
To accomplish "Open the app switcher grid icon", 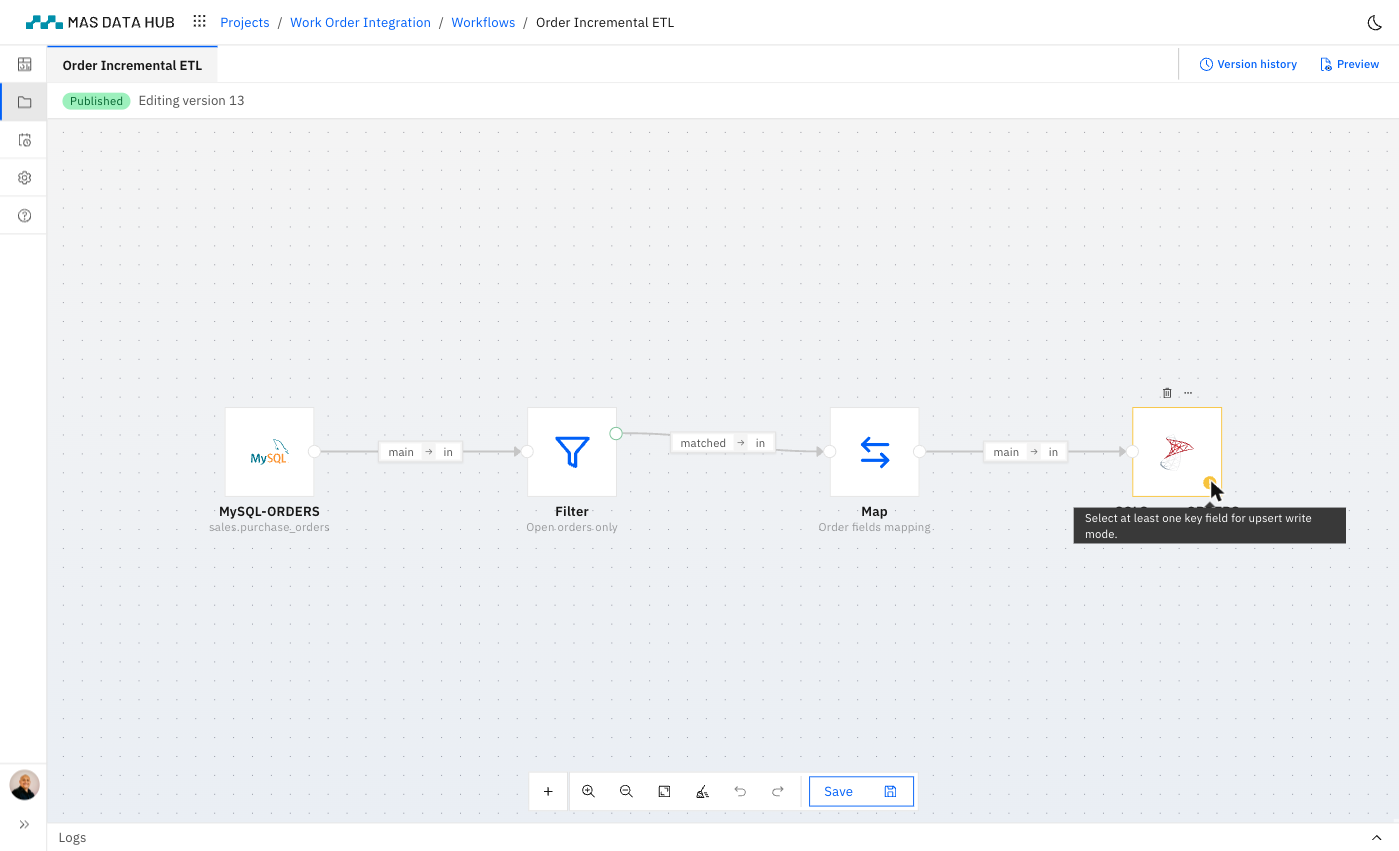I will click(x=200, y=22).
